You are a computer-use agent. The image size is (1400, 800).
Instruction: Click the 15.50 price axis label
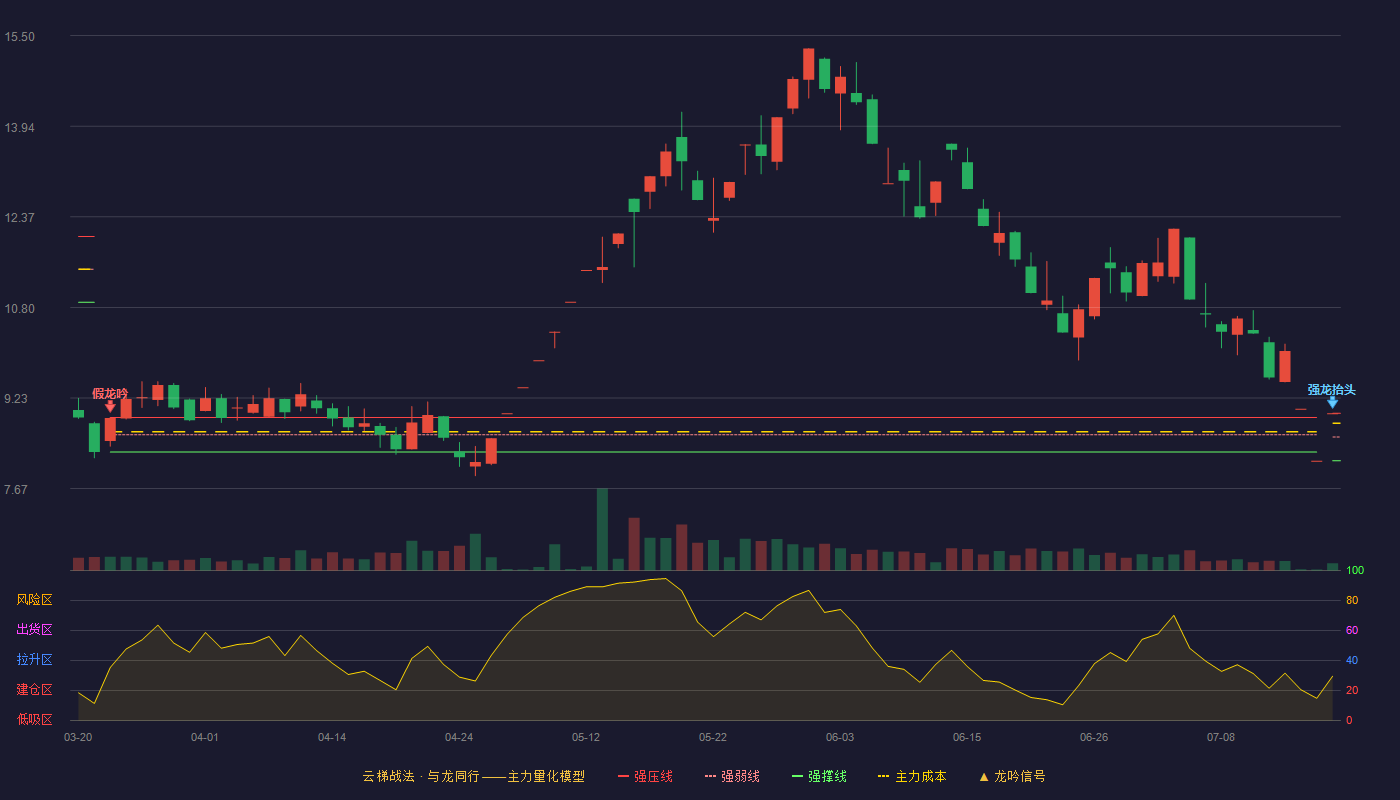[20, 37]
